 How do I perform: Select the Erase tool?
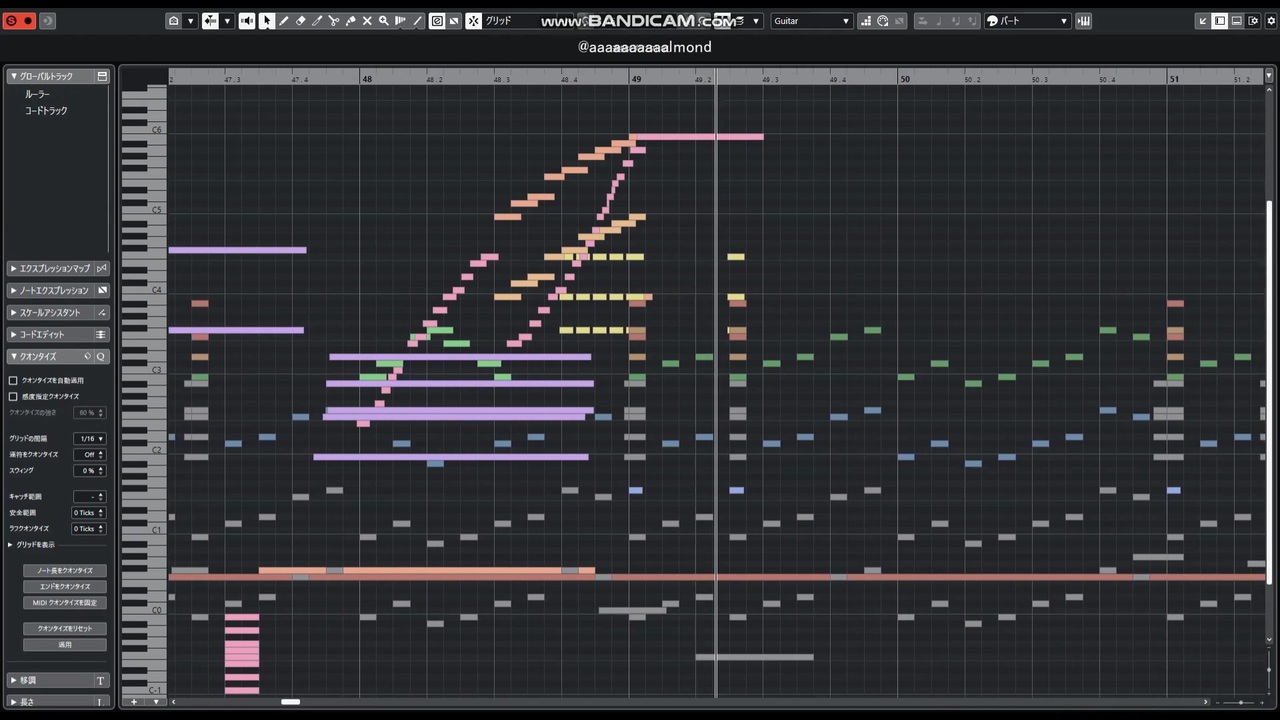[x=301, y=20]
